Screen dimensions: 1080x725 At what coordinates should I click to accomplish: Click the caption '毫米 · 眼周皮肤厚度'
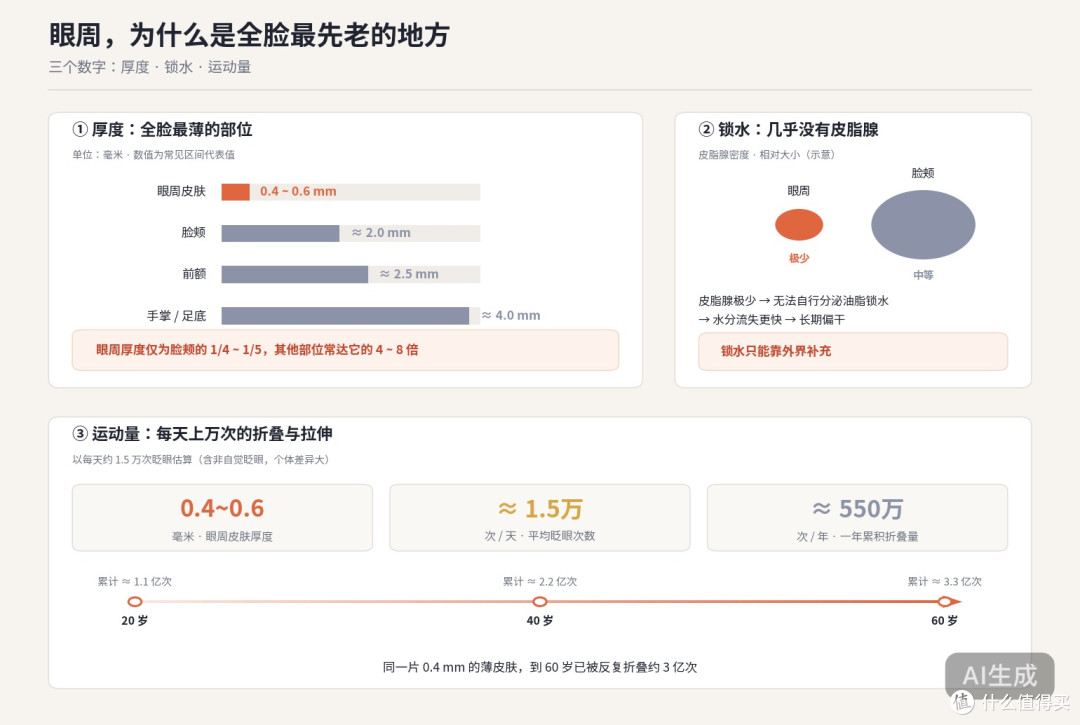click(222, 536)
